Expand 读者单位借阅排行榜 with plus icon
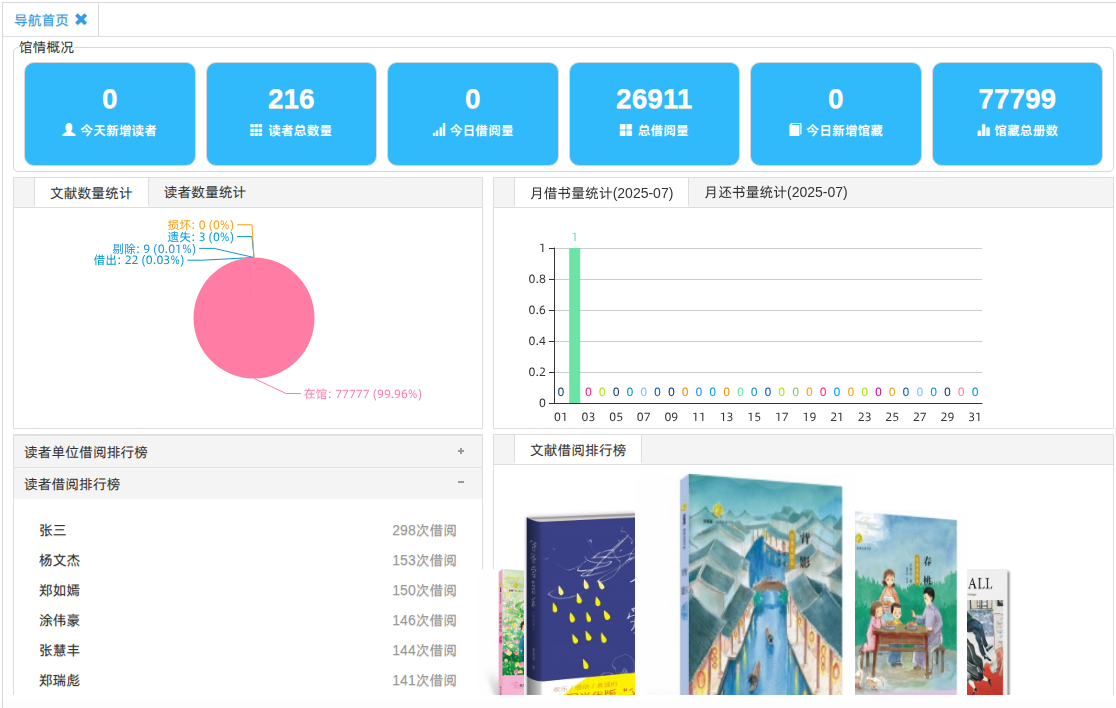This screenshot has width=1116, height=708. point(461,451)
